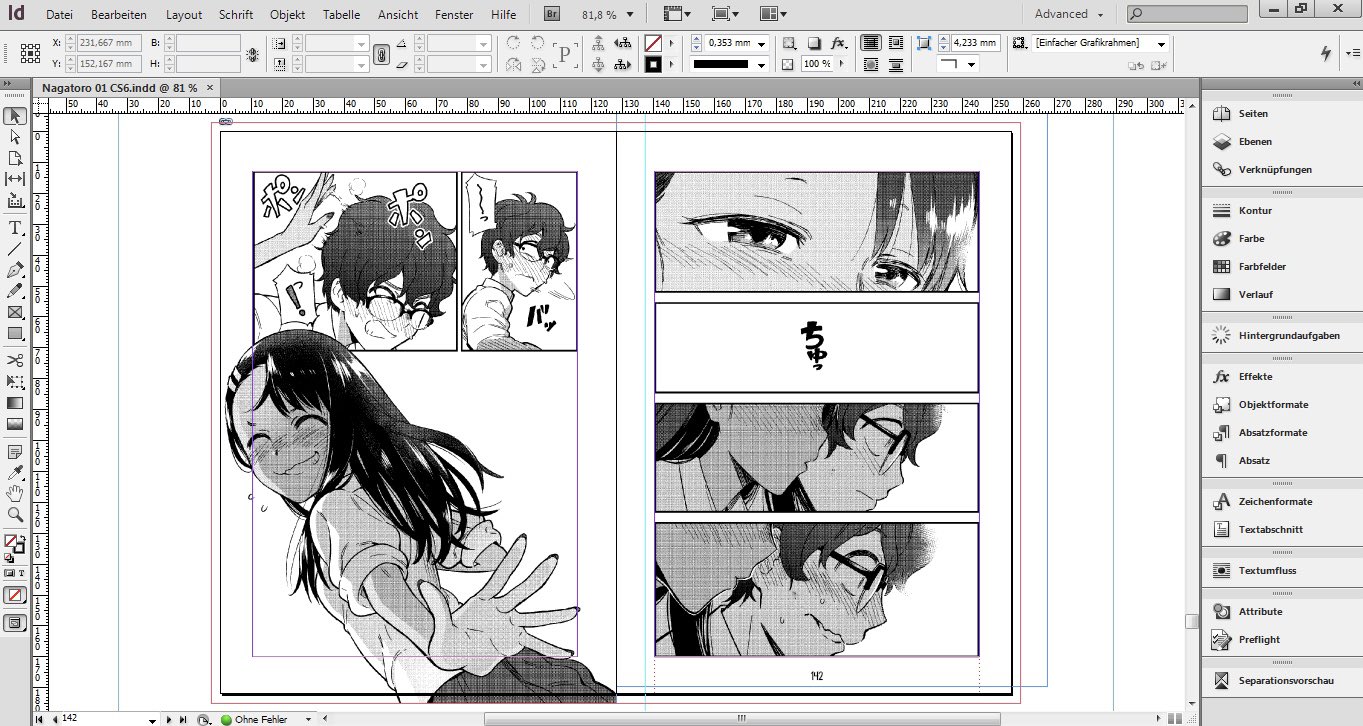Click the drop shadow icon
Screen dimensions: 1363x726
[x=814, y=43]
